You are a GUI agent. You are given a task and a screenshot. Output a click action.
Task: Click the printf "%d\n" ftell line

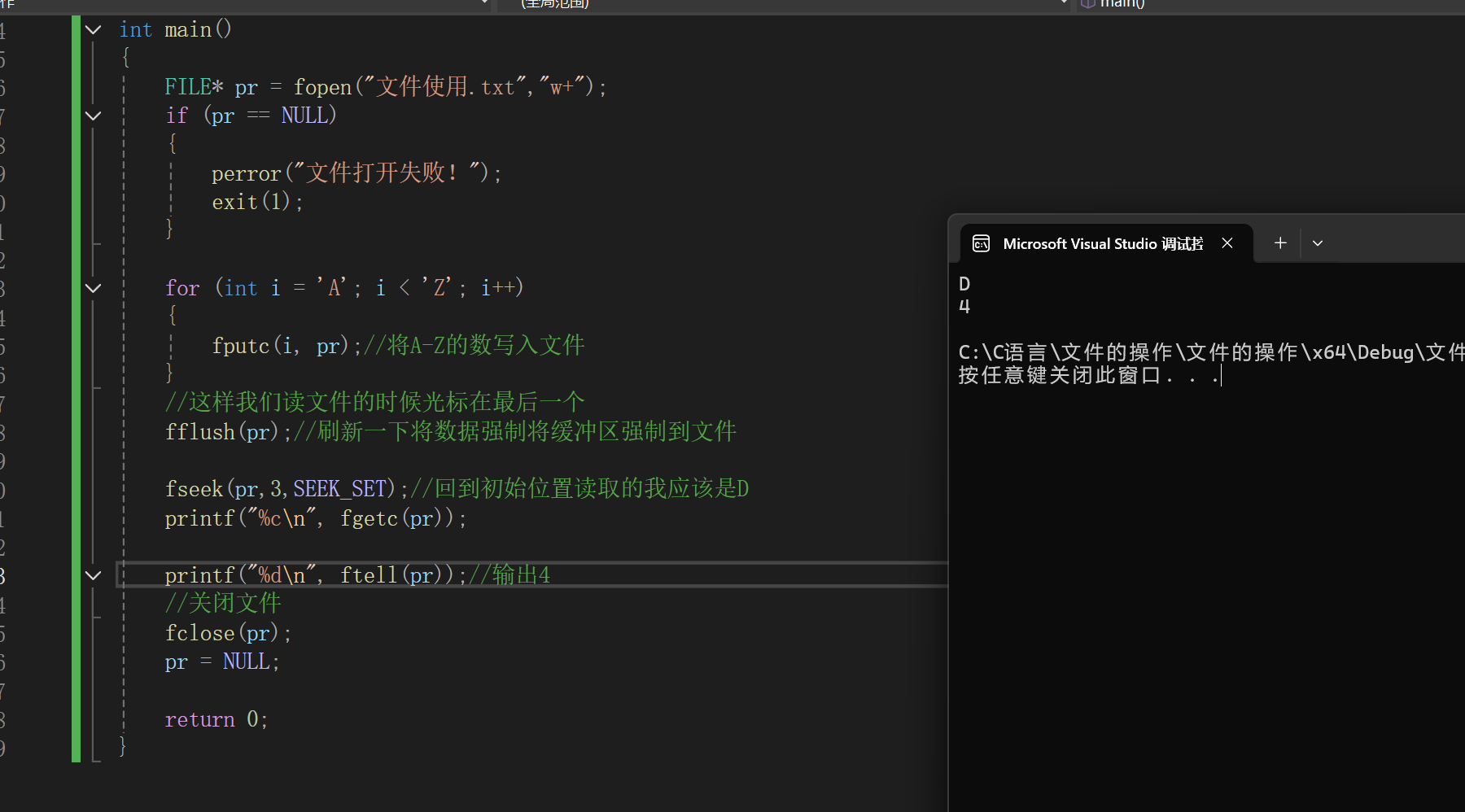point(316,575)
